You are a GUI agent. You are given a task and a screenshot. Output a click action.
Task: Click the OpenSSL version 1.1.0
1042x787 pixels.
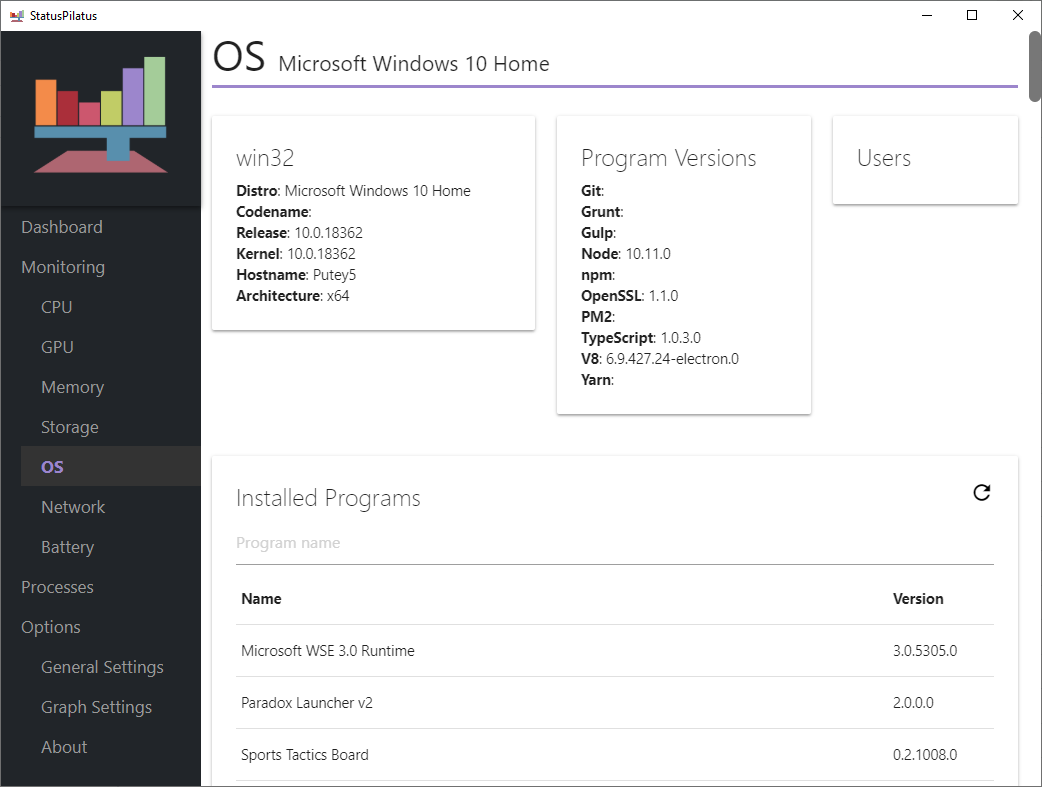663,296
